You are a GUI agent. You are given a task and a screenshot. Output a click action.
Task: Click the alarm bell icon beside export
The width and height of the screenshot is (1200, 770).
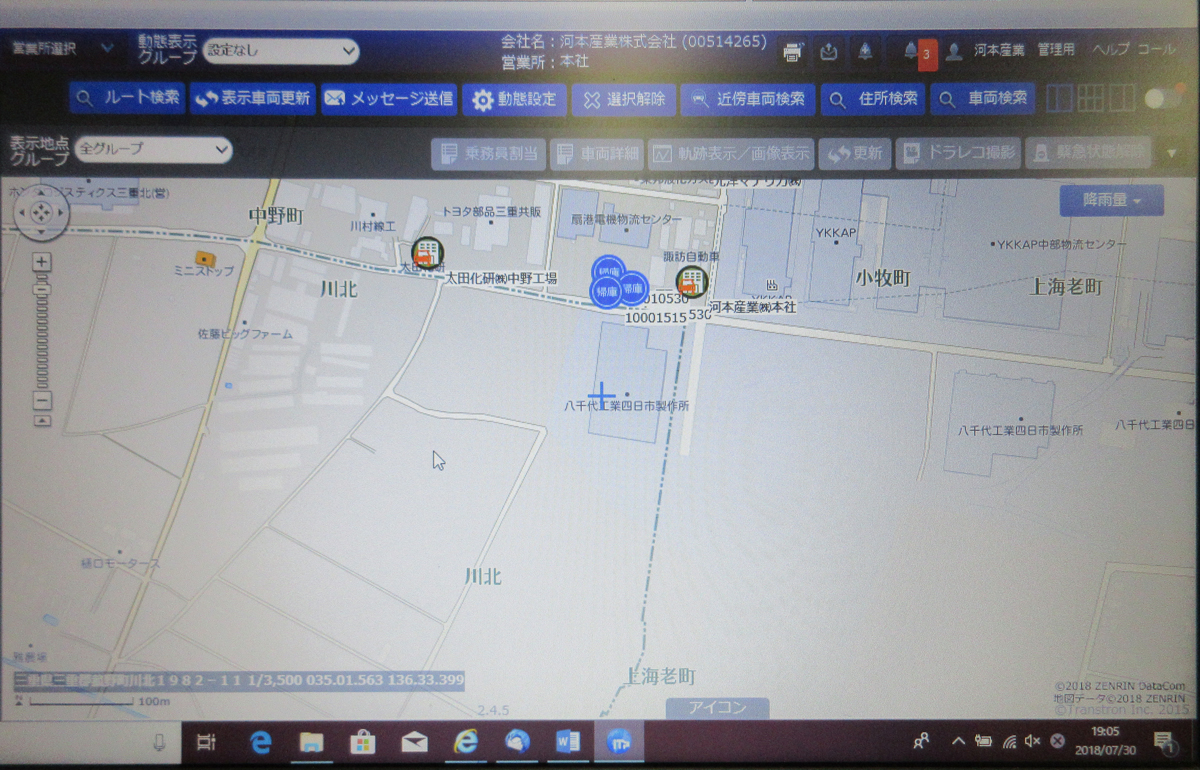[865, 52]
